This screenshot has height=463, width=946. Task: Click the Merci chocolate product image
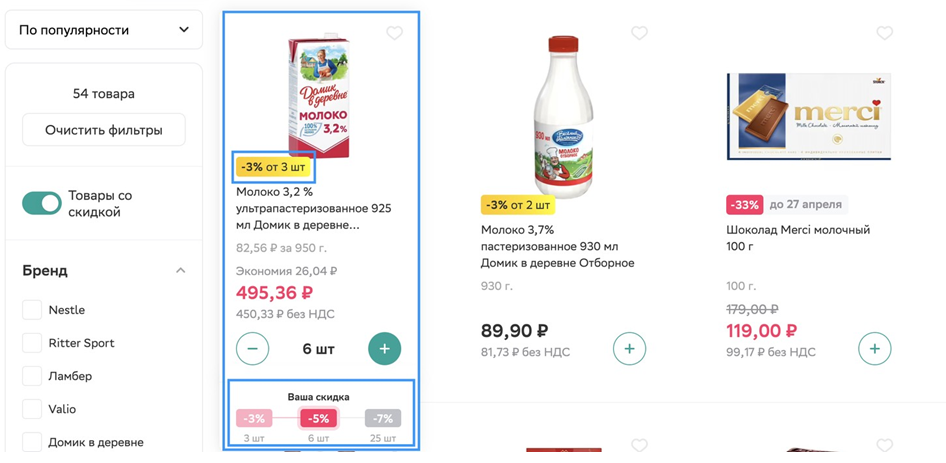[x=808, y=115]
